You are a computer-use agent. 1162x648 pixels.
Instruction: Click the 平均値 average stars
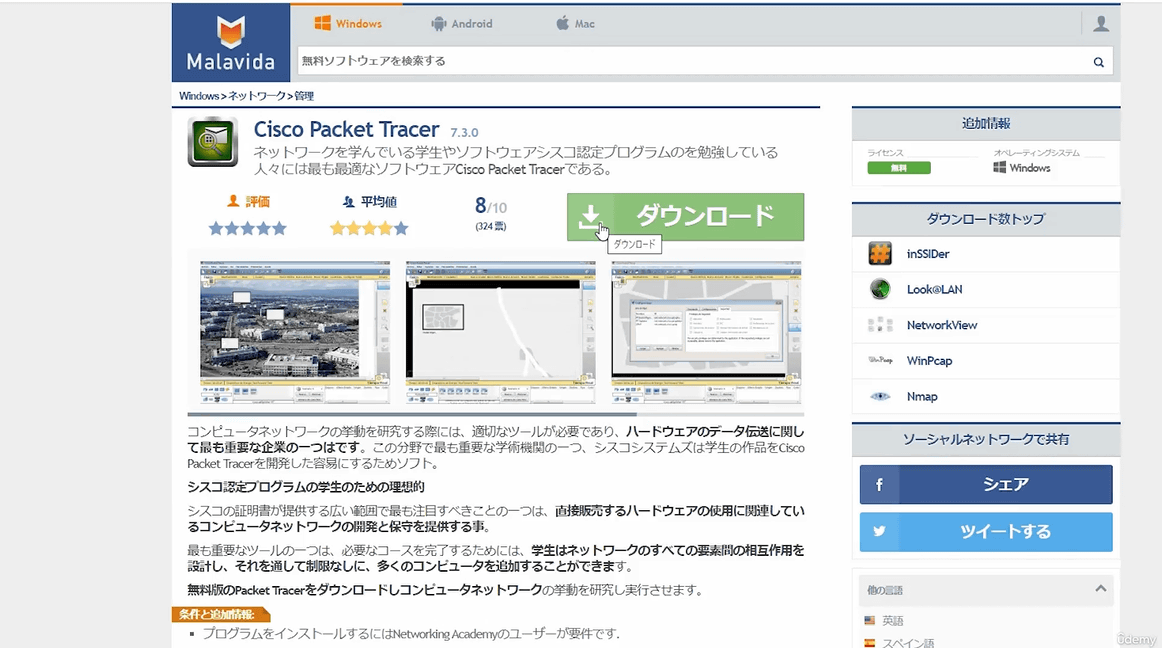[x=369, y=228]
